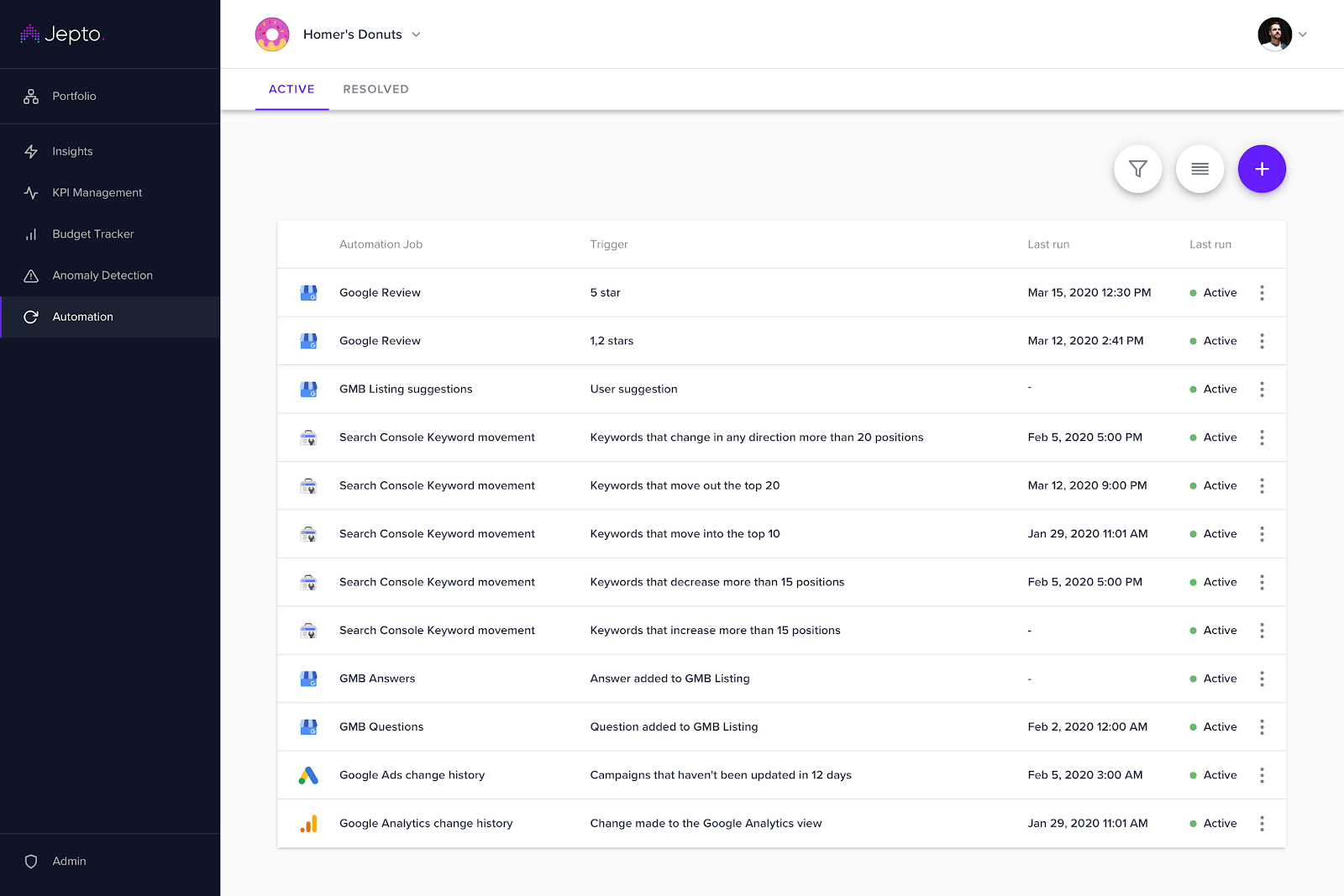
Task: Click trigger 'Keywords that move into the top 10'
Action: click(x=685, y=534)
